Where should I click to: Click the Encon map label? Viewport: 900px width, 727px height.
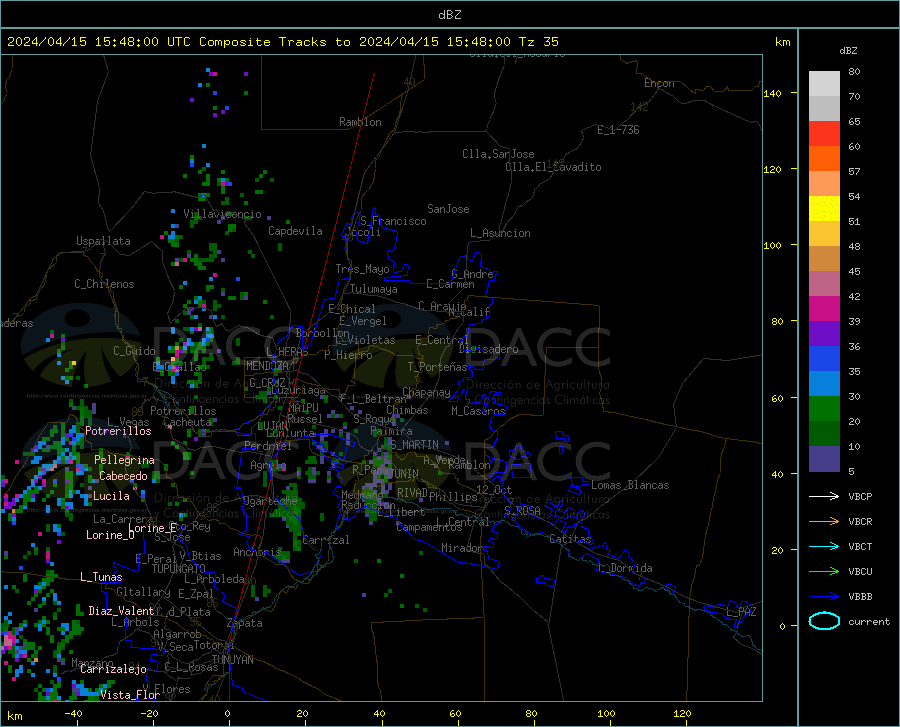point(659,83)
